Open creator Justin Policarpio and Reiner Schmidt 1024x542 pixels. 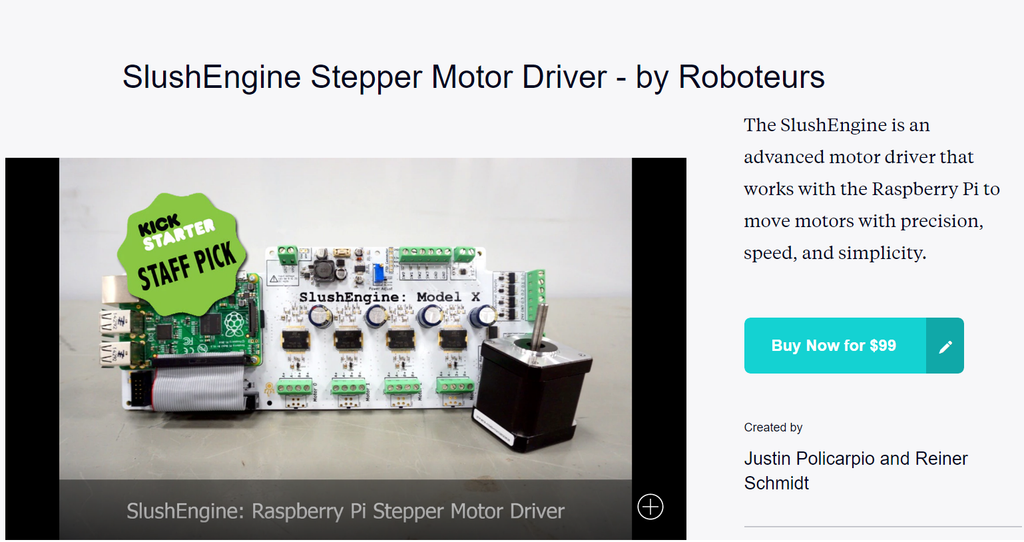click(x=856, y=471)
